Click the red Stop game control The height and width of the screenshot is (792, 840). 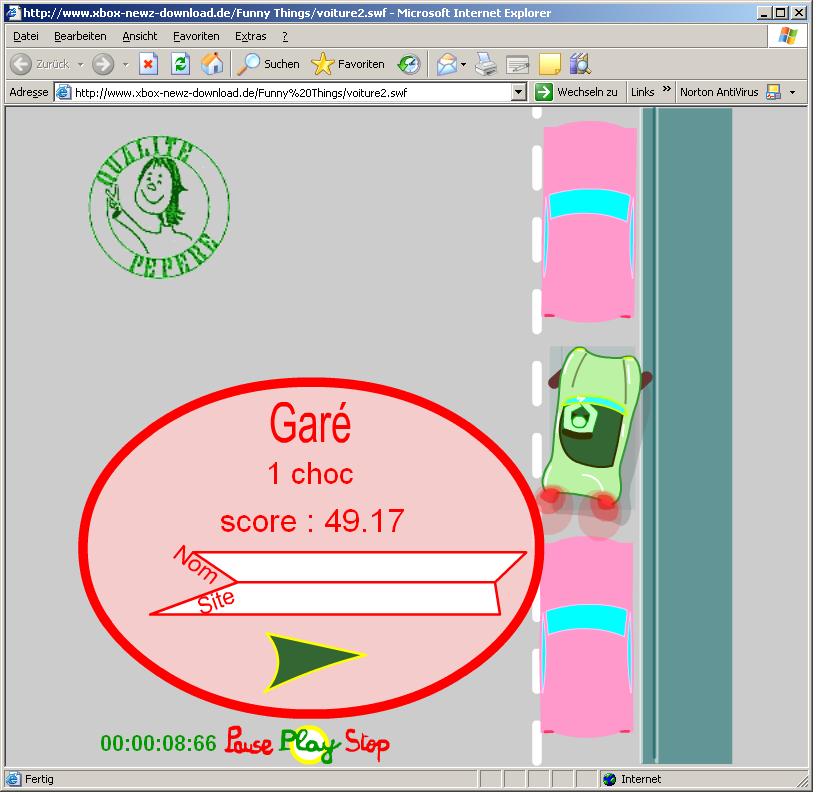(367, 744)
